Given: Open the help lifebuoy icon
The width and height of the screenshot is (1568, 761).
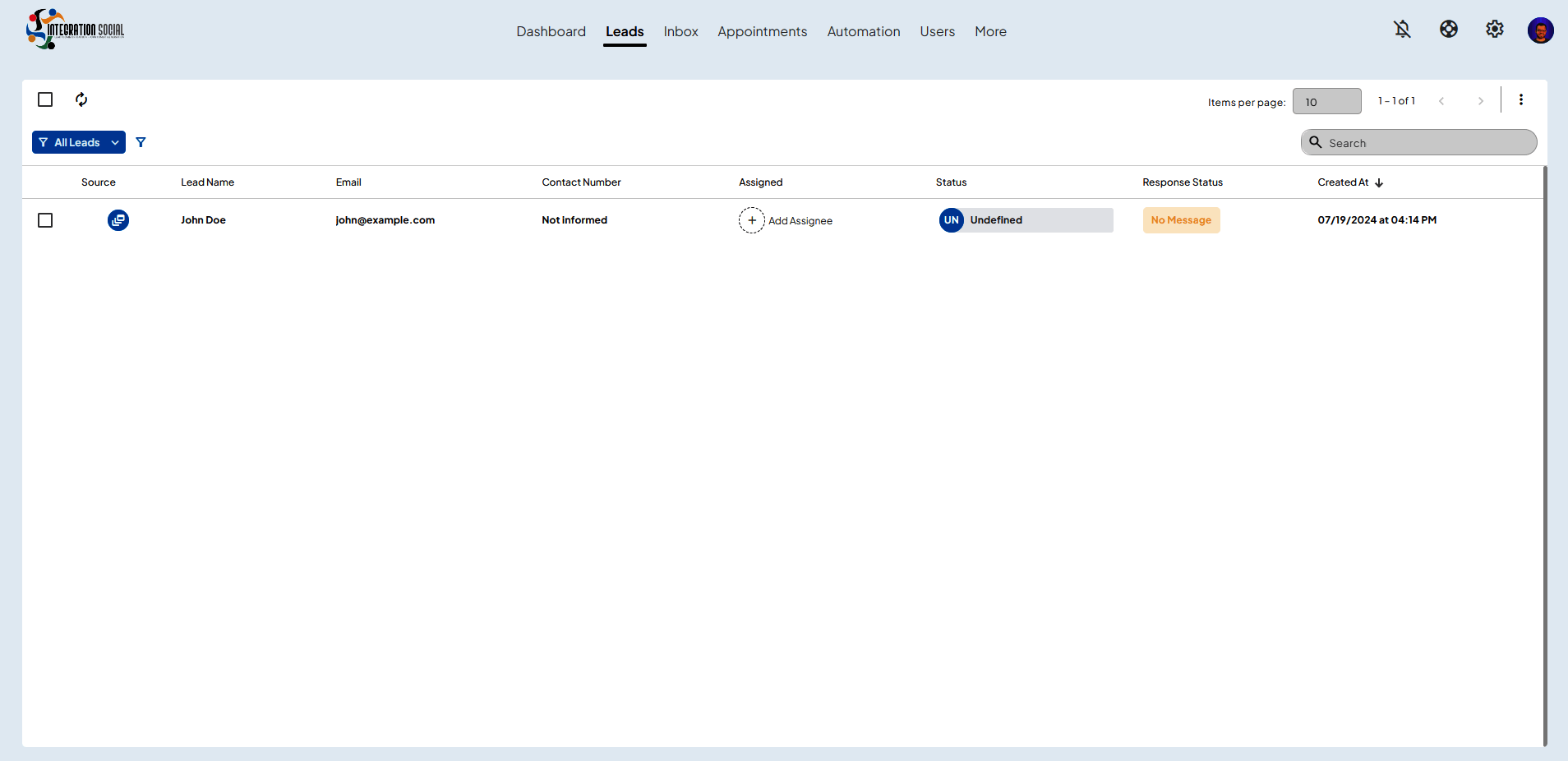Looking at the screenshot, I should 1448,30.
